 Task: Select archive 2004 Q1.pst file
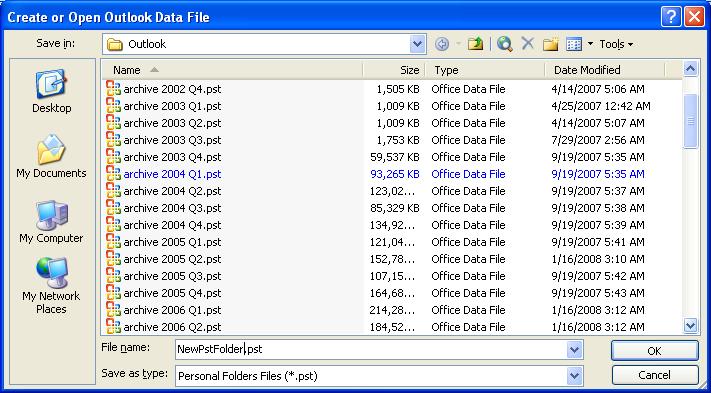[x=172, y=174]
